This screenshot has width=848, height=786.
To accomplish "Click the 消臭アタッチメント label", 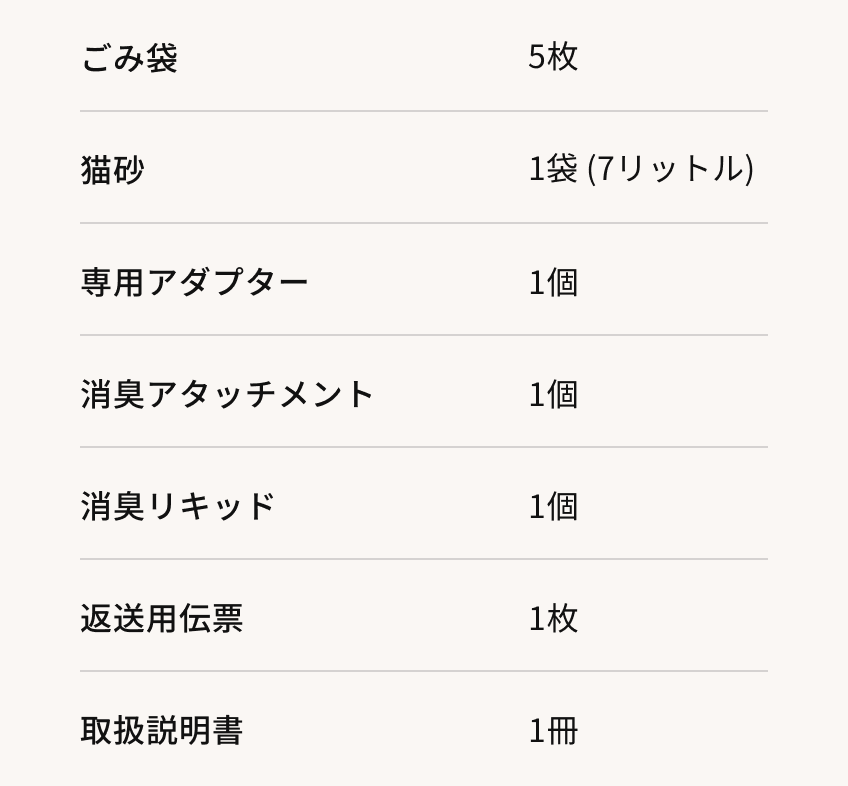I will pos(227,394).
